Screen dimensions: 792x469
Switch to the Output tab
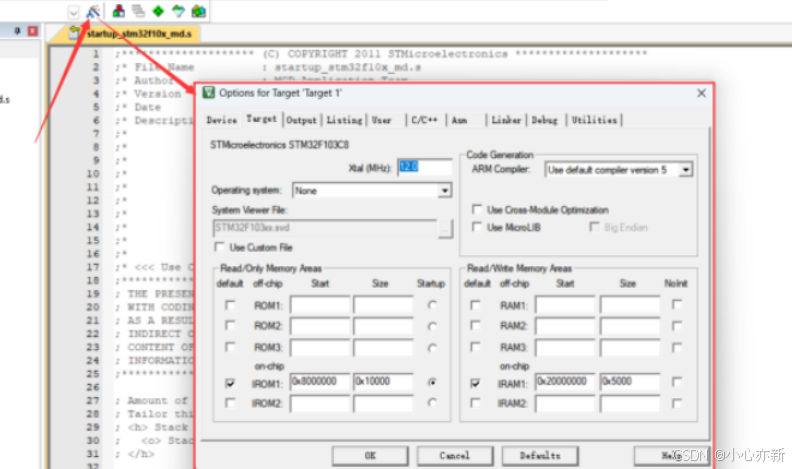pyautogui.click(x=301, y=120)
